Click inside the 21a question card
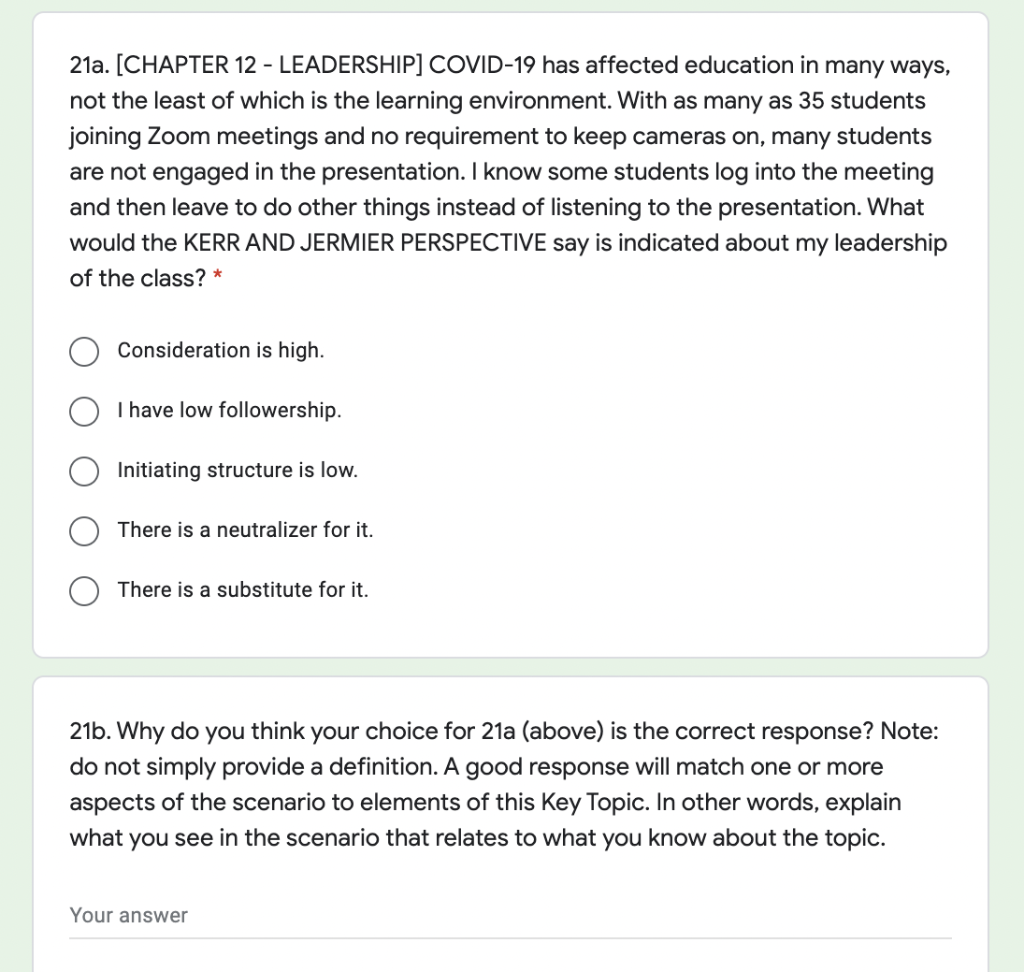Viewport: 1024px width, 972px height. point(512,330)
